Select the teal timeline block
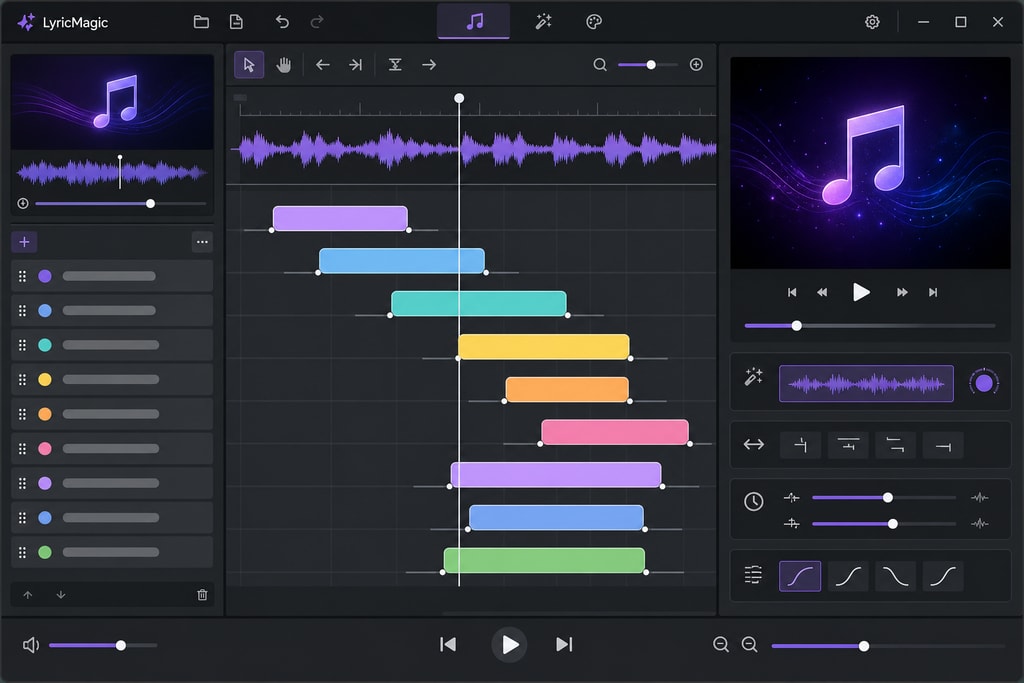1024x683 pixels. tap(479, 304)
